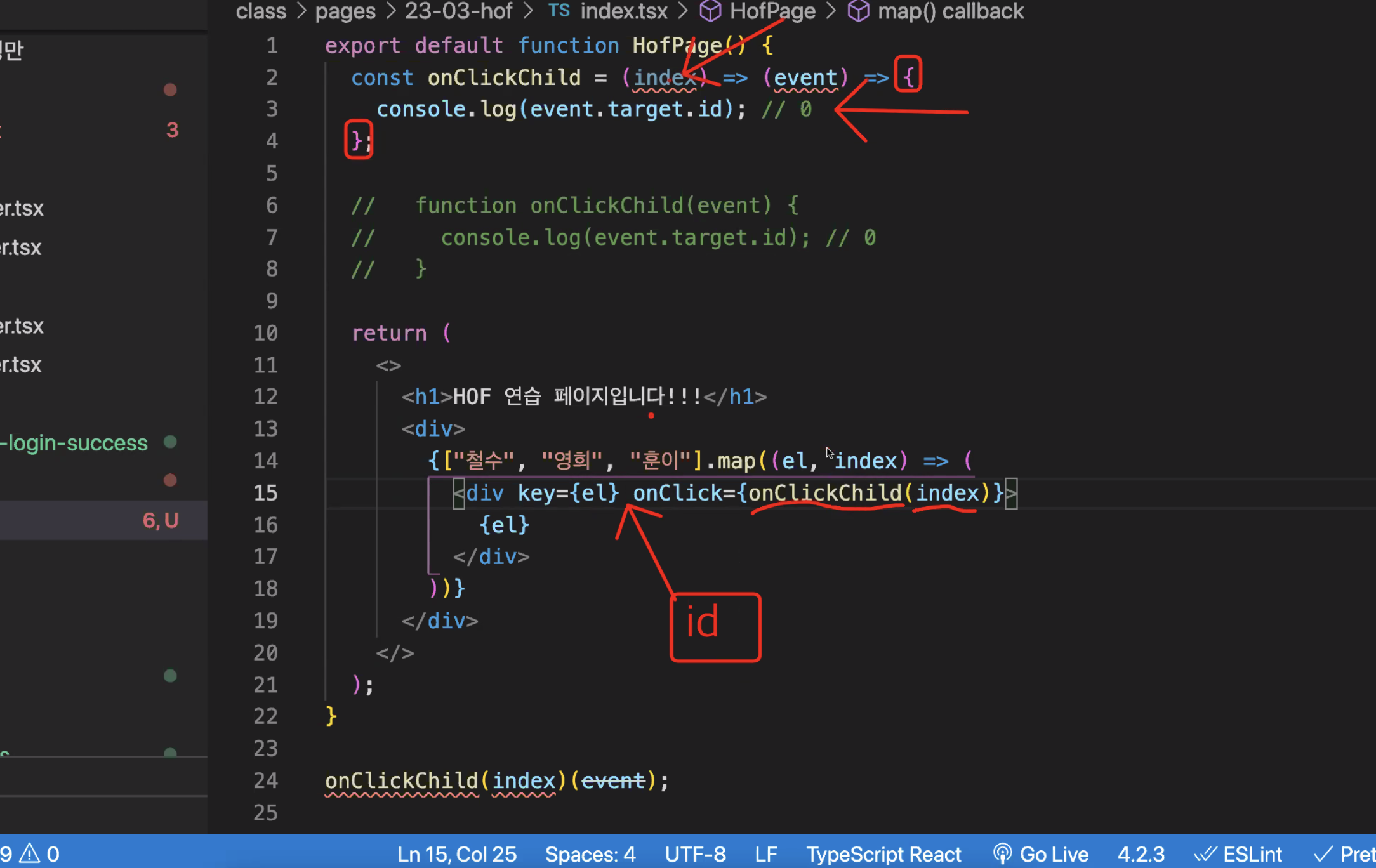Click TypeScript version 4.2.3 in status bar
This screenshot has height=868, width=1376.
tap(1141, 854)
